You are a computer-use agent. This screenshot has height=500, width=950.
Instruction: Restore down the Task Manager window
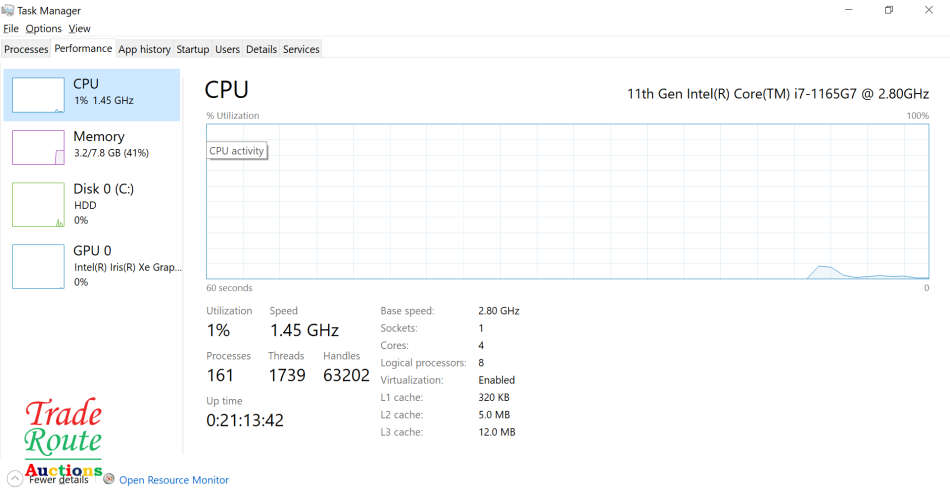click(x=888, y=10)
